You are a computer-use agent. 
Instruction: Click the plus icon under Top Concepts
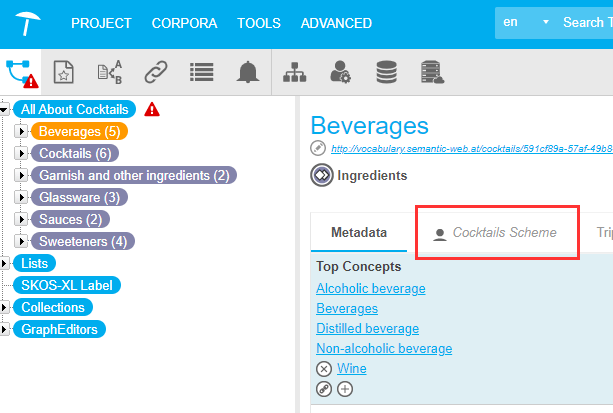click(x=345, y=389)
